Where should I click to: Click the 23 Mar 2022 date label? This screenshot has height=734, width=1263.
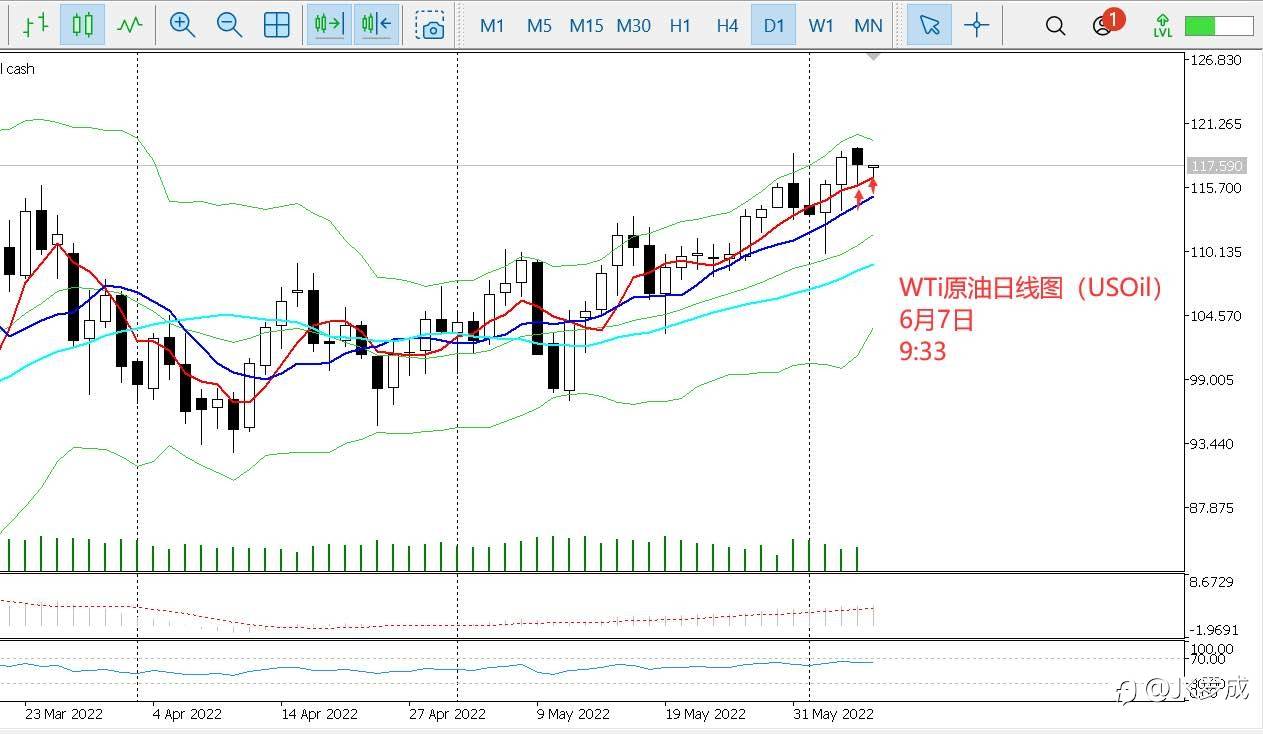tap(64, 714)
